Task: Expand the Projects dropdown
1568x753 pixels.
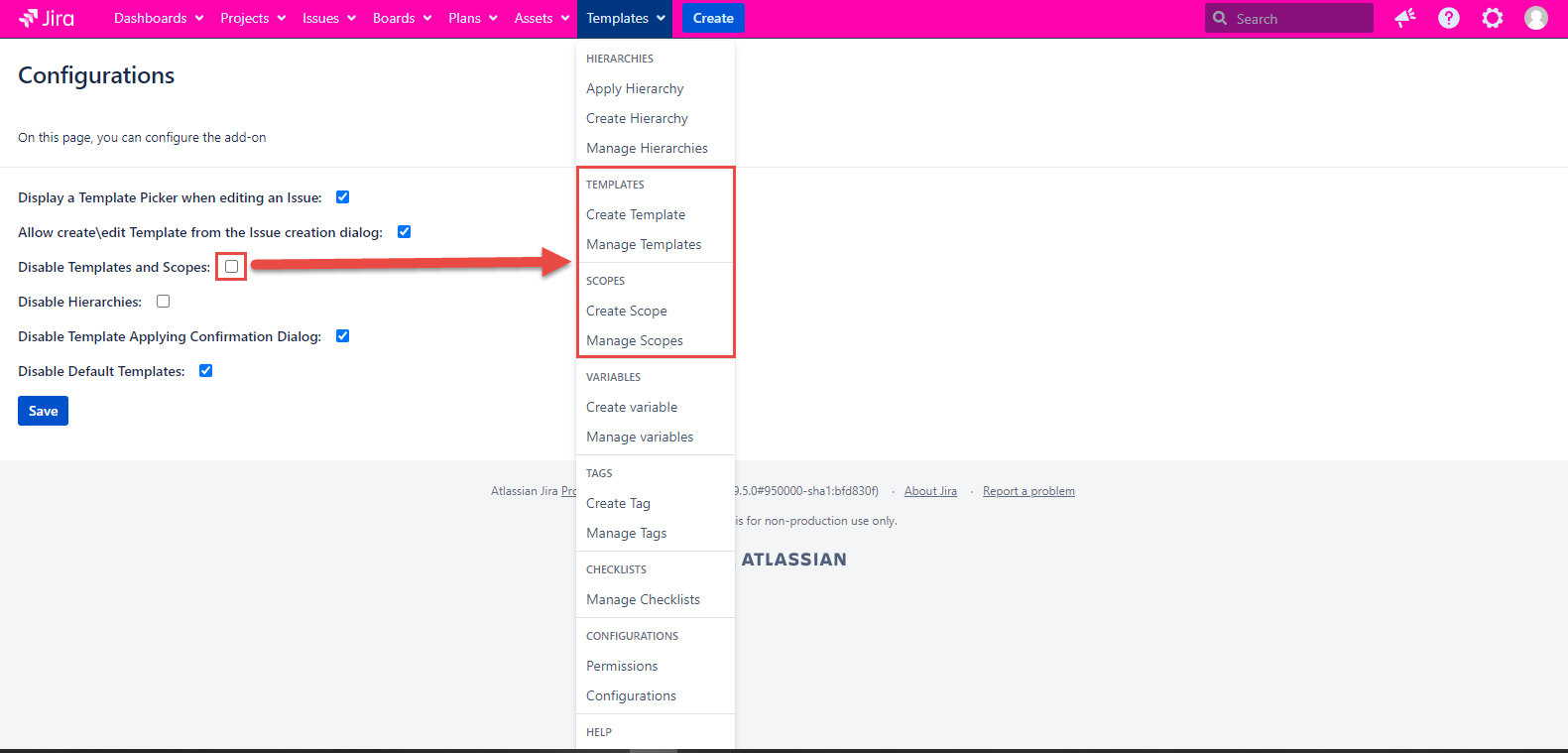Action: click(x=253, y=18)
